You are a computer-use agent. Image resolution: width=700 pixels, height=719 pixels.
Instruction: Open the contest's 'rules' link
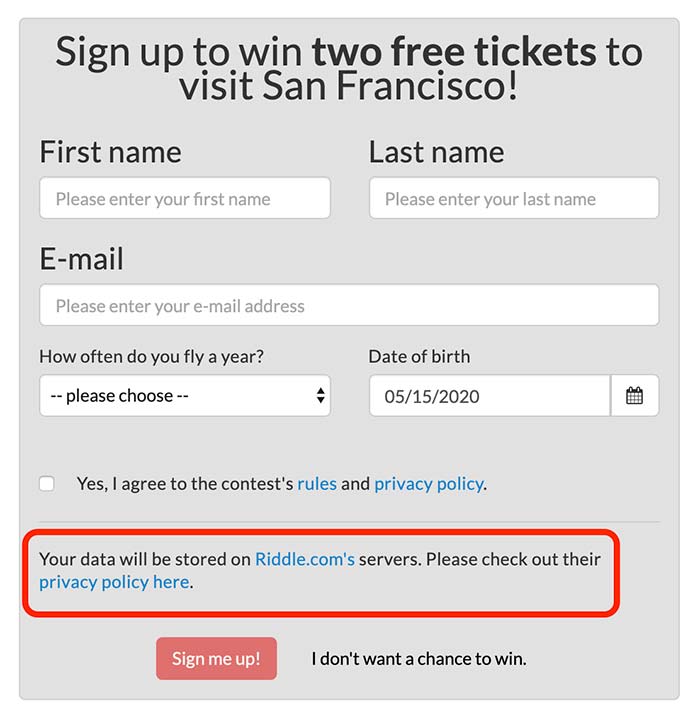(317, 484)
